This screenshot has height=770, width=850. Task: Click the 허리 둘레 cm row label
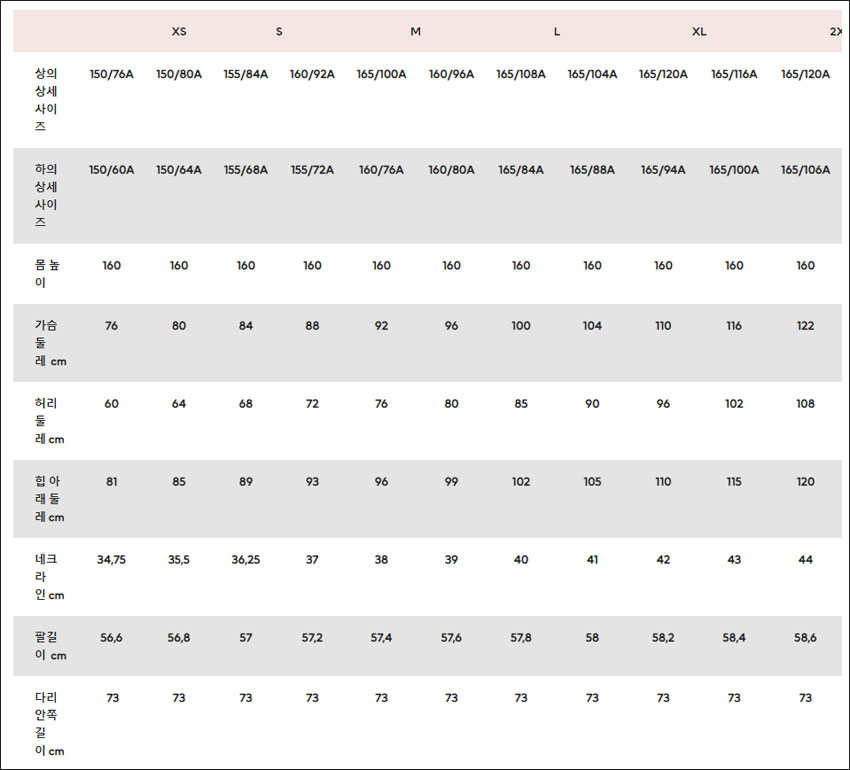point(49,421)
